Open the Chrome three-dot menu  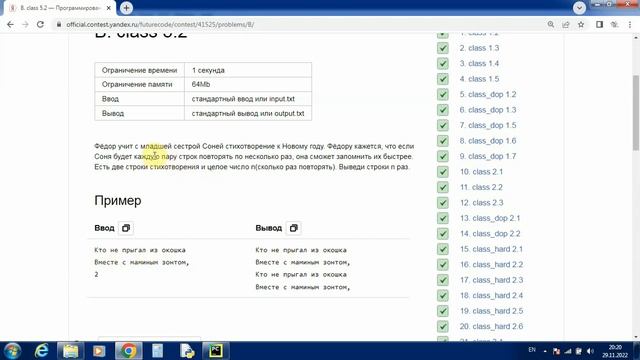[630, 24]
